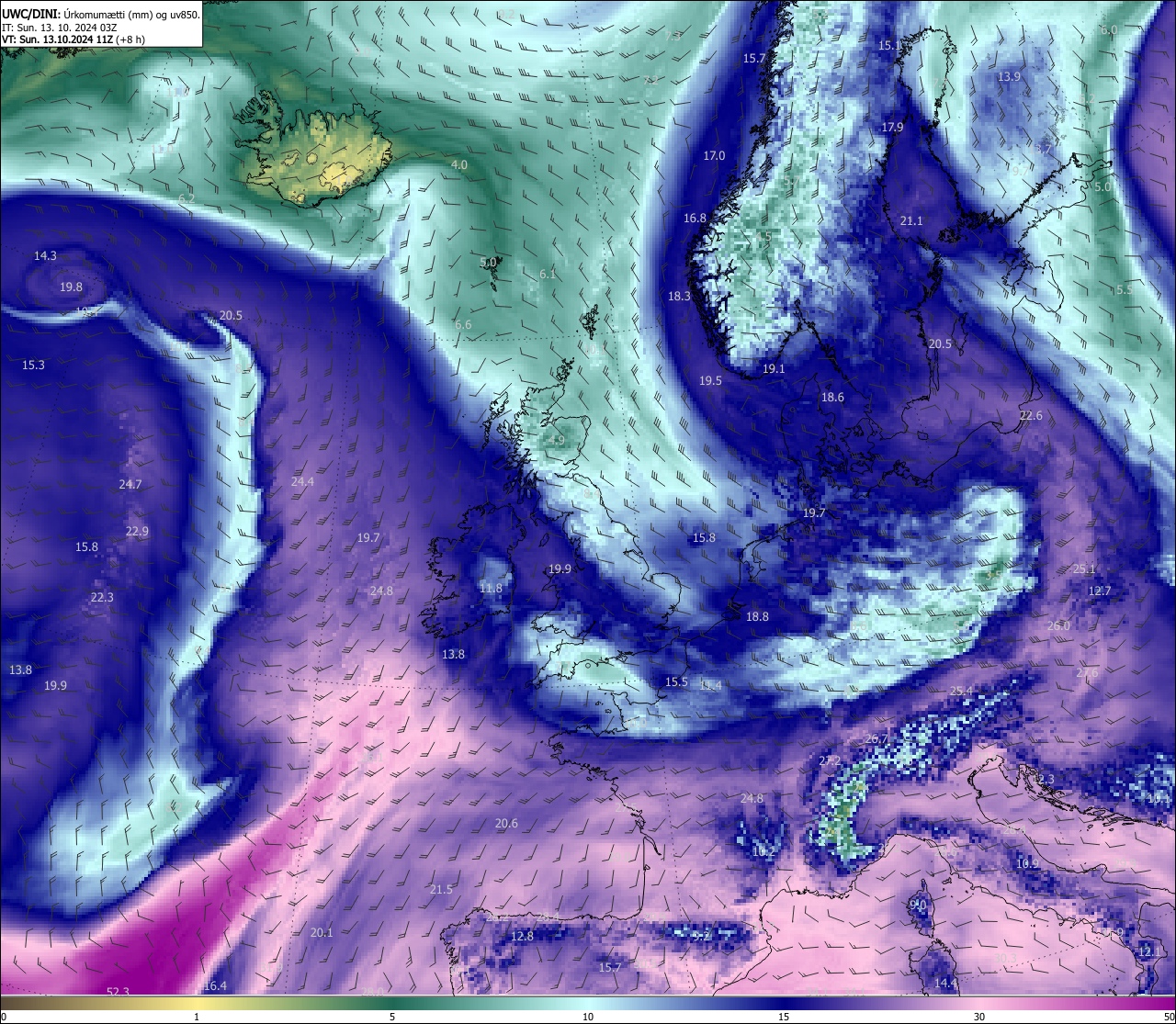Screen dimensions: 1176x1024
Task: Click the 22.3 value label
Action: (x=102, y=598)
